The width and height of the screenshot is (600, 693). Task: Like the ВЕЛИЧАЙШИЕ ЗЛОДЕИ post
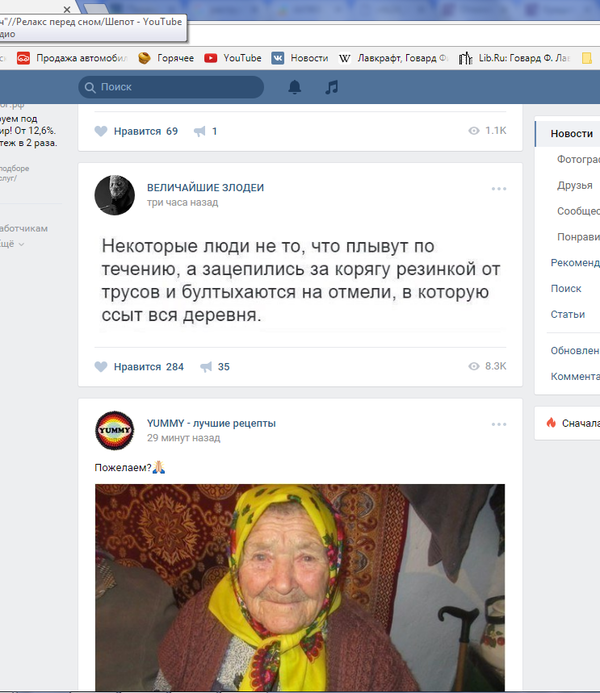(x=139, y=367)
